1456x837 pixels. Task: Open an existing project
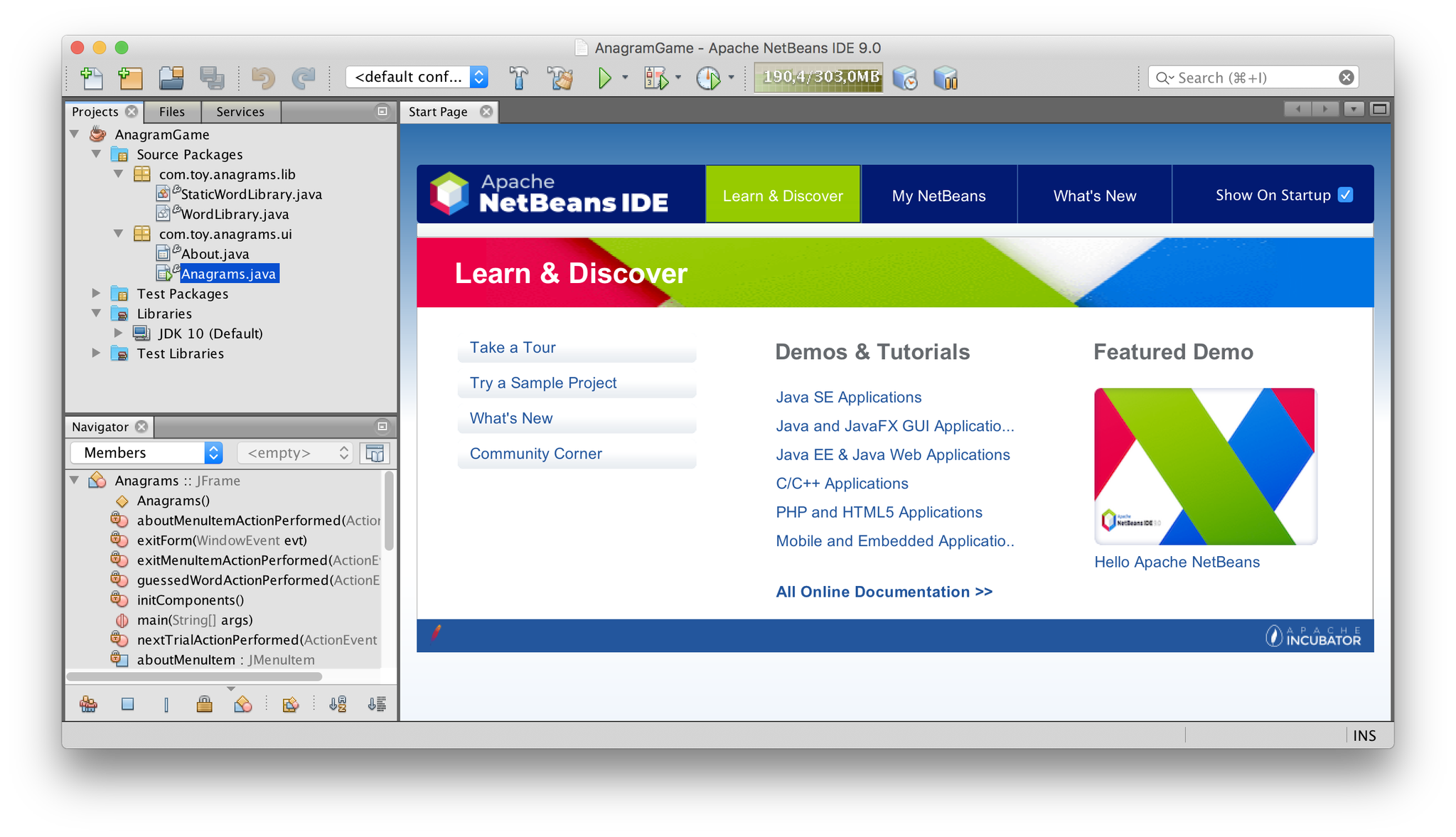172,78
